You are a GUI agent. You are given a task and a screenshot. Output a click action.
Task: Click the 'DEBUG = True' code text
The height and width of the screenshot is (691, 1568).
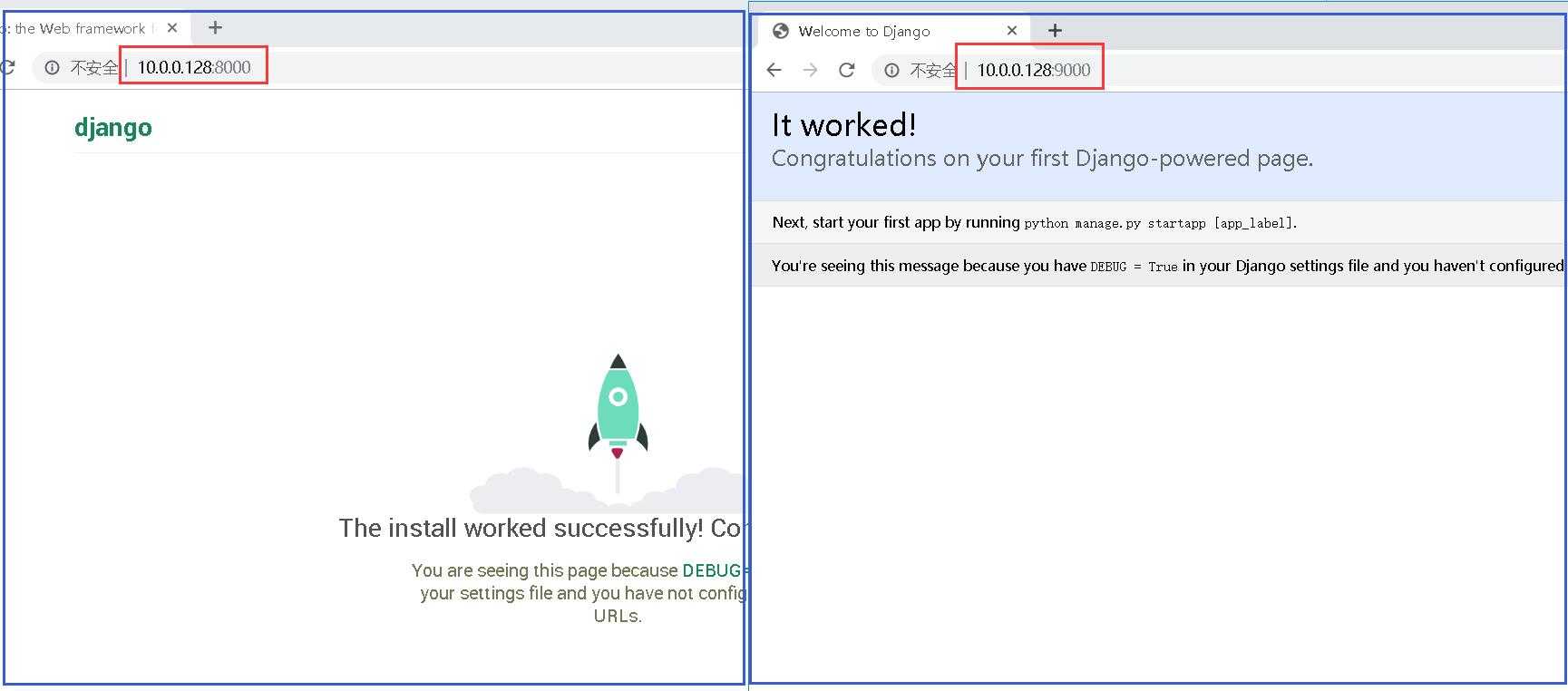click(x=1134, y=267)
